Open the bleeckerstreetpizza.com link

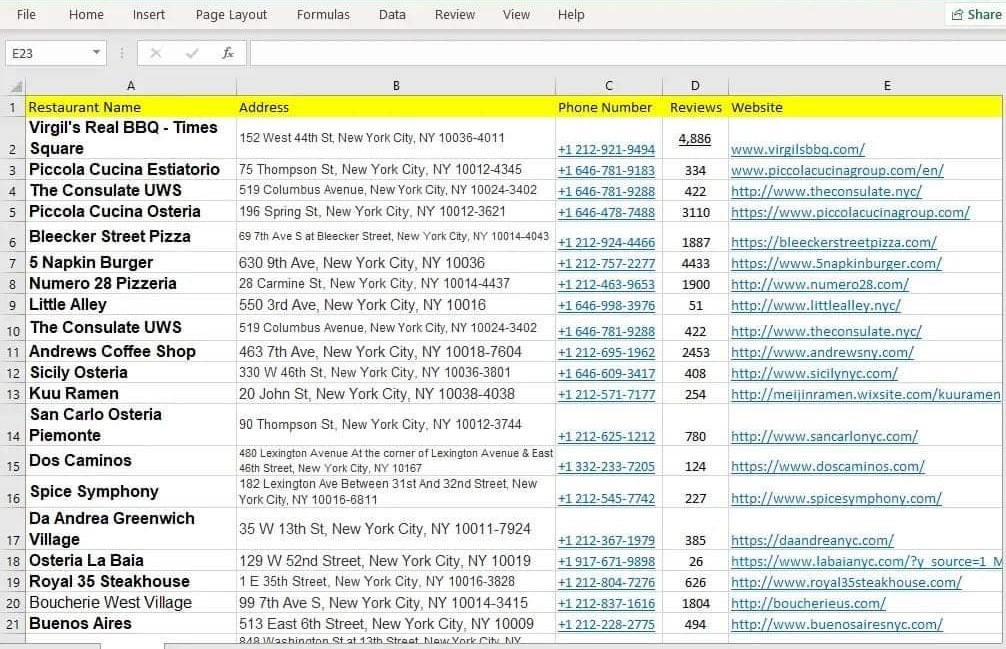[833, 242]
